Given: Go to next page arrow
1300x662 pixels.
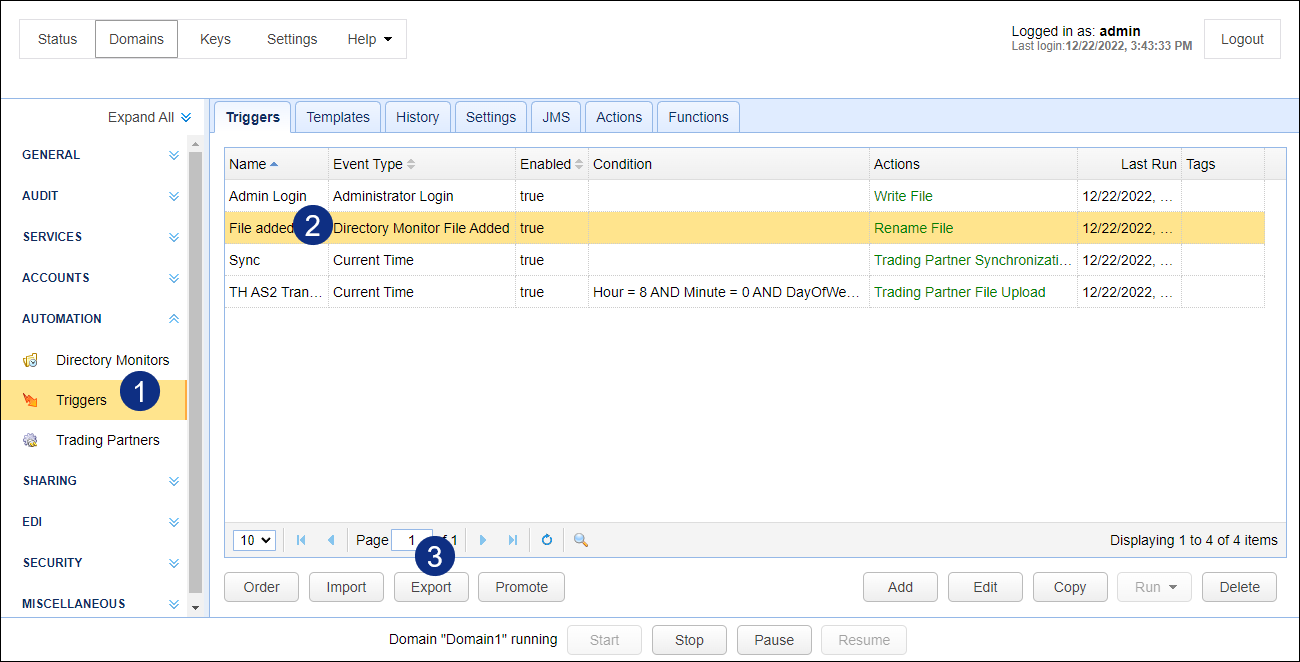Looking at the screenshot, I should point(483,540).
